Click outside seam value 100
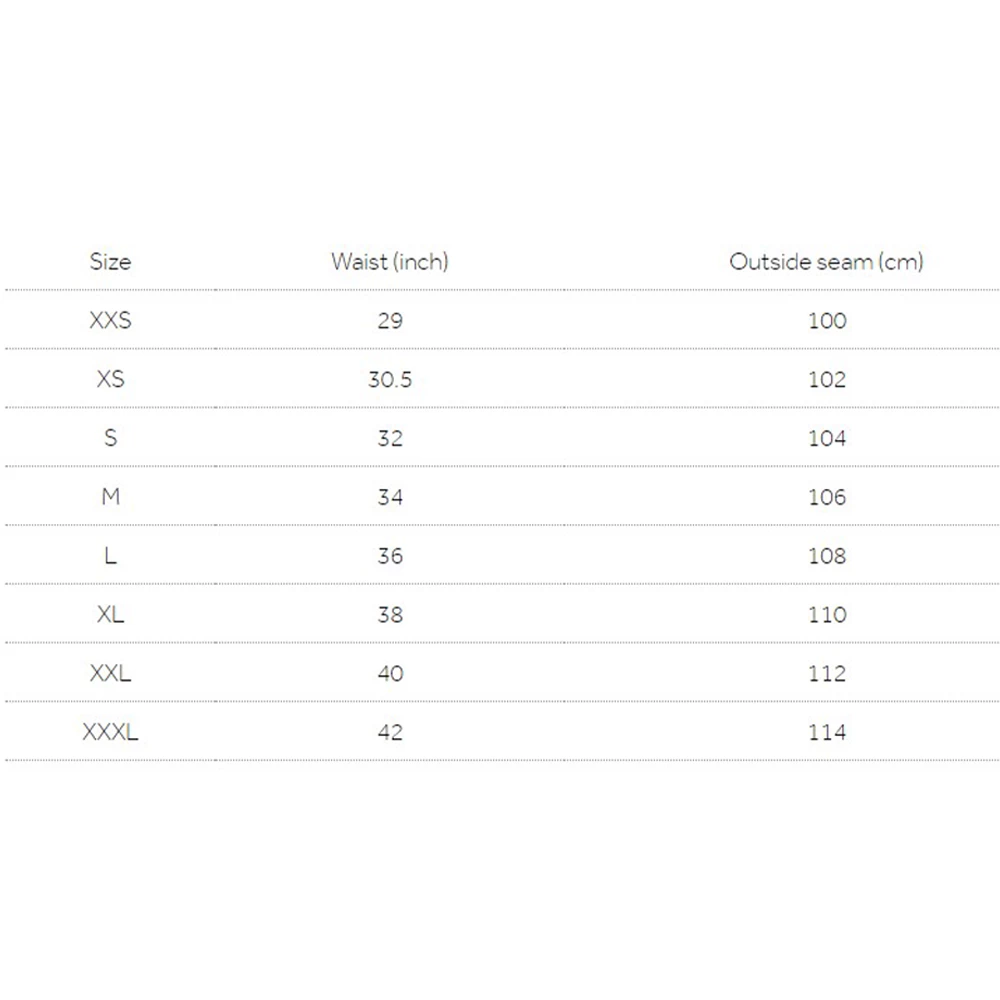Viewport: 1000px width, 1000px height. click(x=827, y=321)
